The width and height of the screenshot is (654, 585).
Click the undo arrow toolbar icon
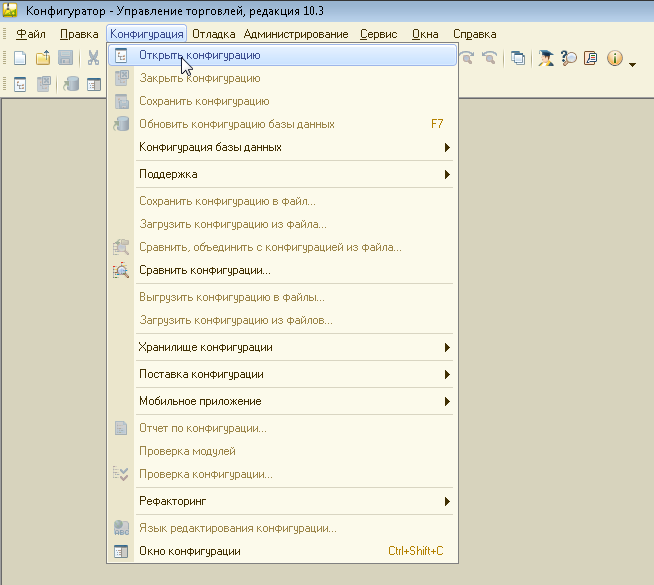tap(490, 58)
